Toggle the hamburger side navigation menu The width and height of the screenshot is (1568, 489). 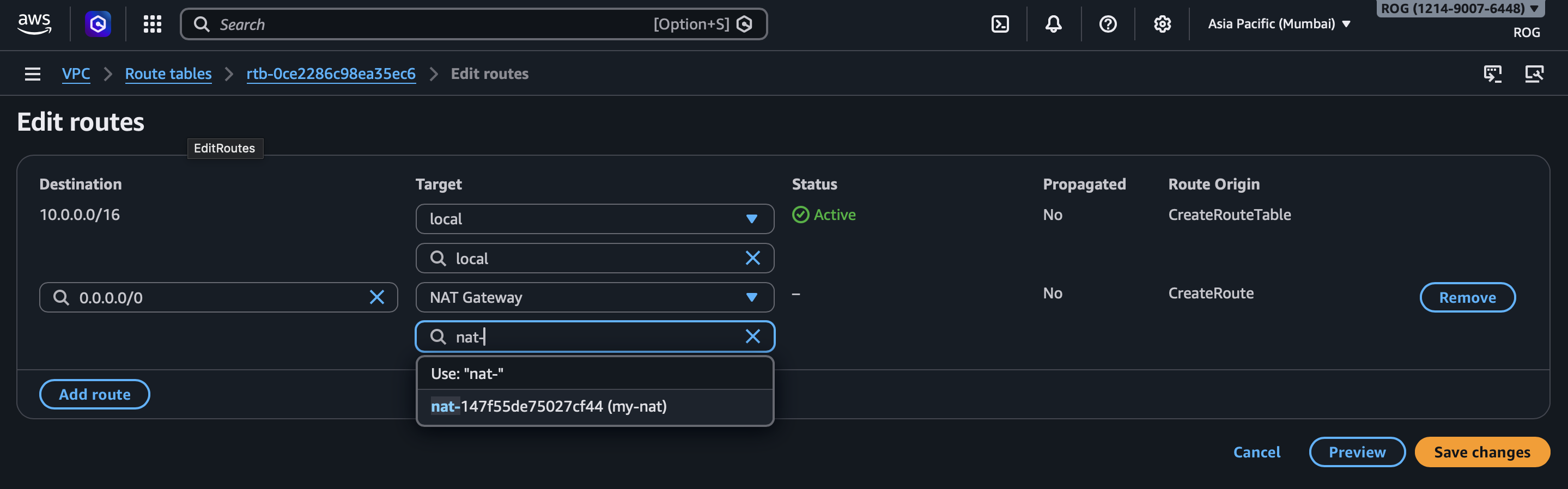point(32,74)
